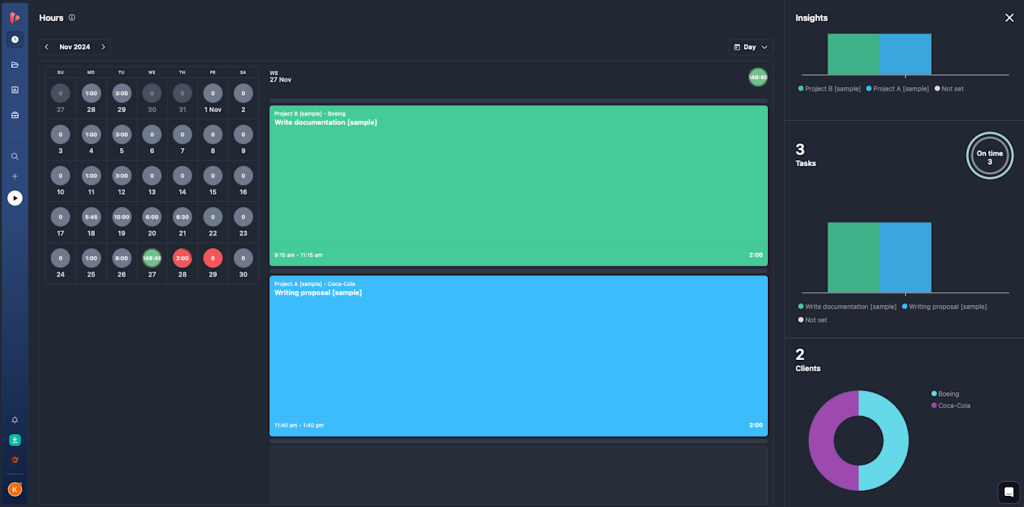Toggle Boeing legend in Clients chart

pyautogui.click(x=945, y=394)
